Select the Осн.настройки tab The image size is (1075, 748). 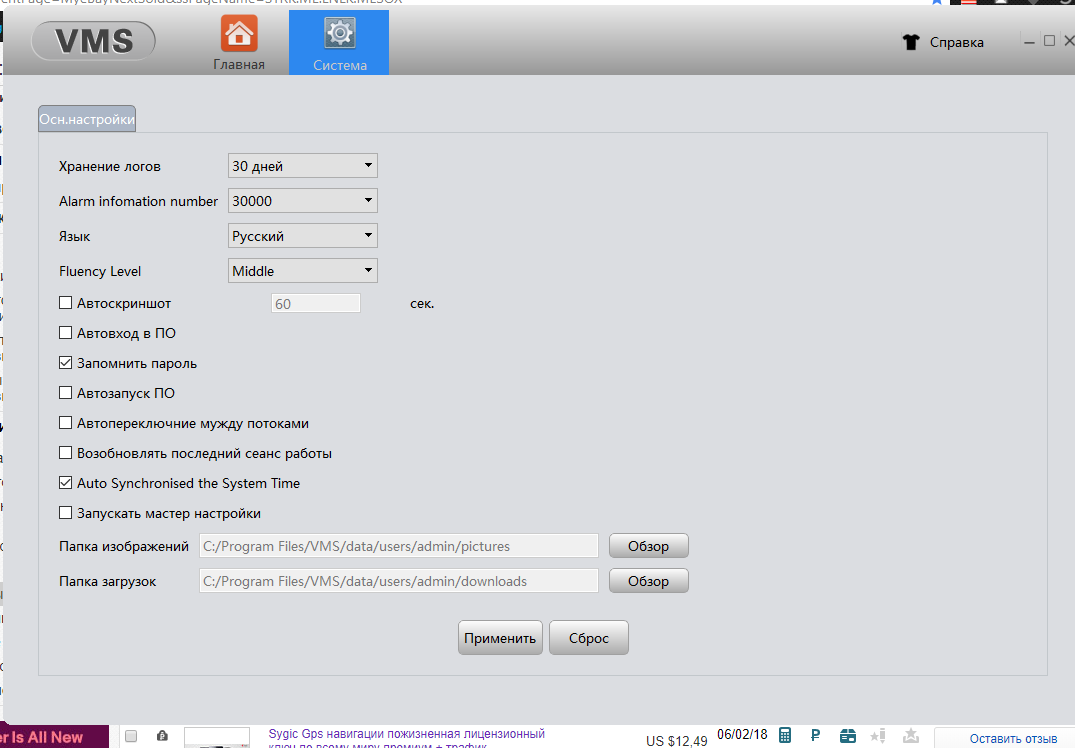87,119
